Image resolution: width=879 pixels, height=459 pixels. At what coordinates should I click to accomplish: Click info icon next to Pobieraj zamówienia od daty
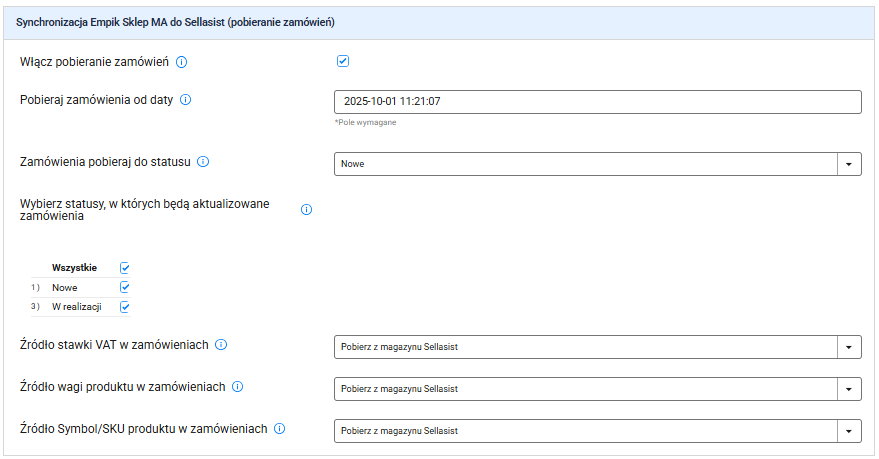[185, 100]
